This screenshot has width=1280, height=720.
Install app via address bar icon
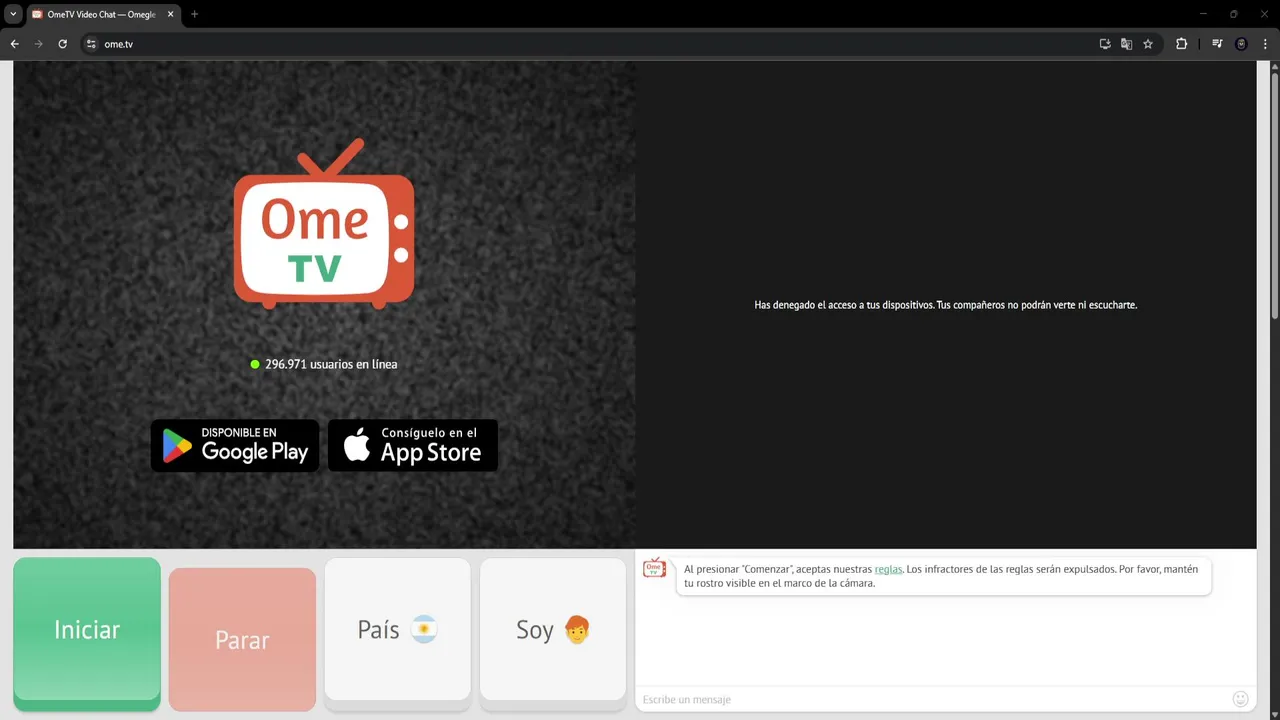[x=1105, y=44]
